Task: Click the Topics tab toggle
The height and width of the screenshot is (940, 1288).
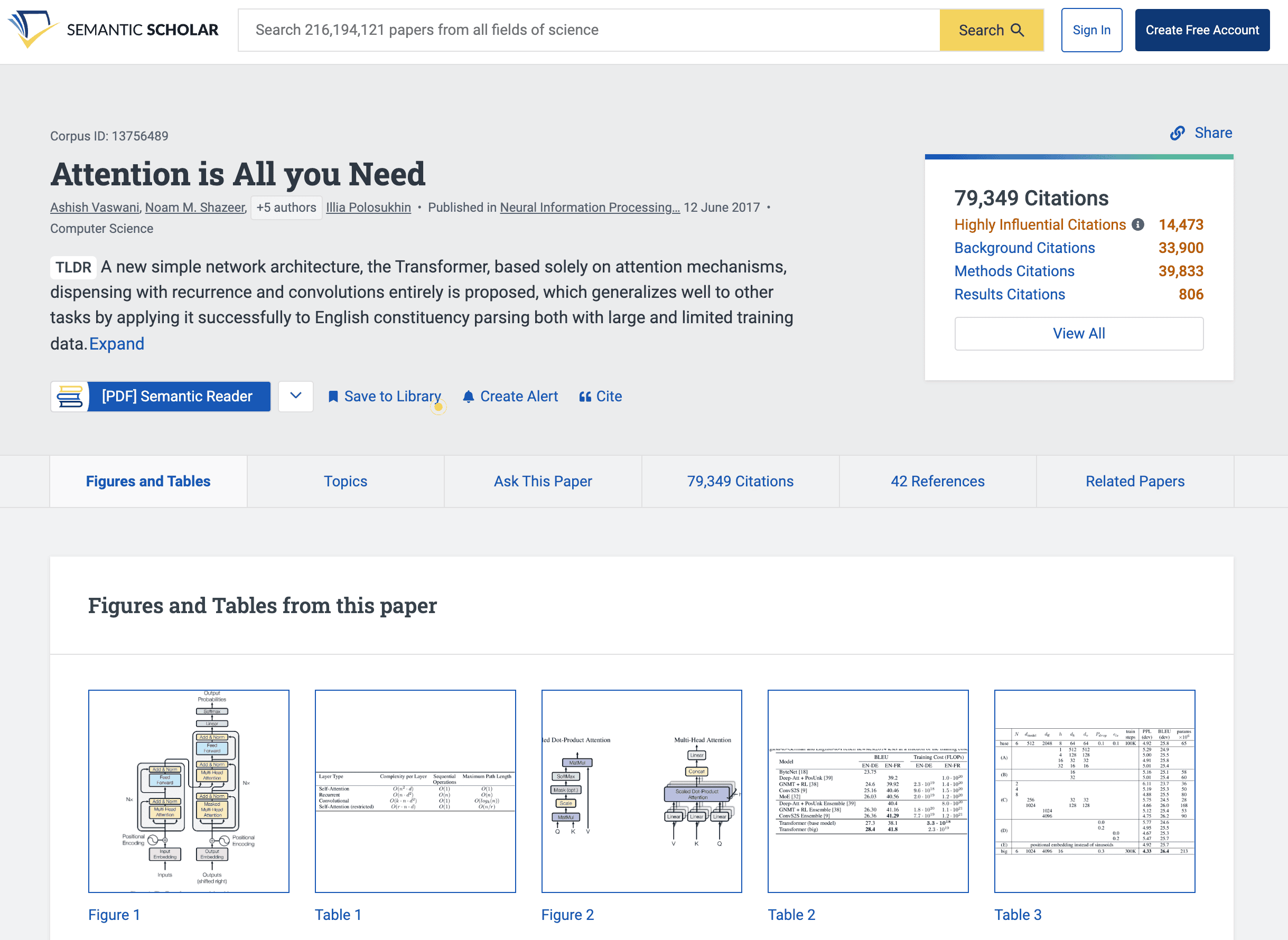Action: point(345,481)
